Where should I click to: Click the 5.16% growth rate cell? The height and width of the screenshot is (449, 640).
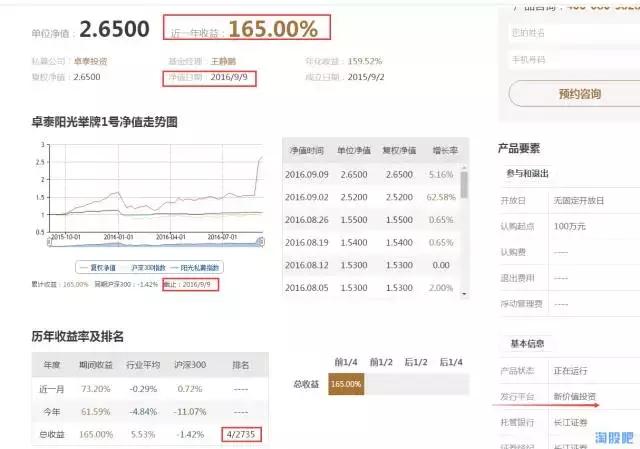click(x=441, y=175)
